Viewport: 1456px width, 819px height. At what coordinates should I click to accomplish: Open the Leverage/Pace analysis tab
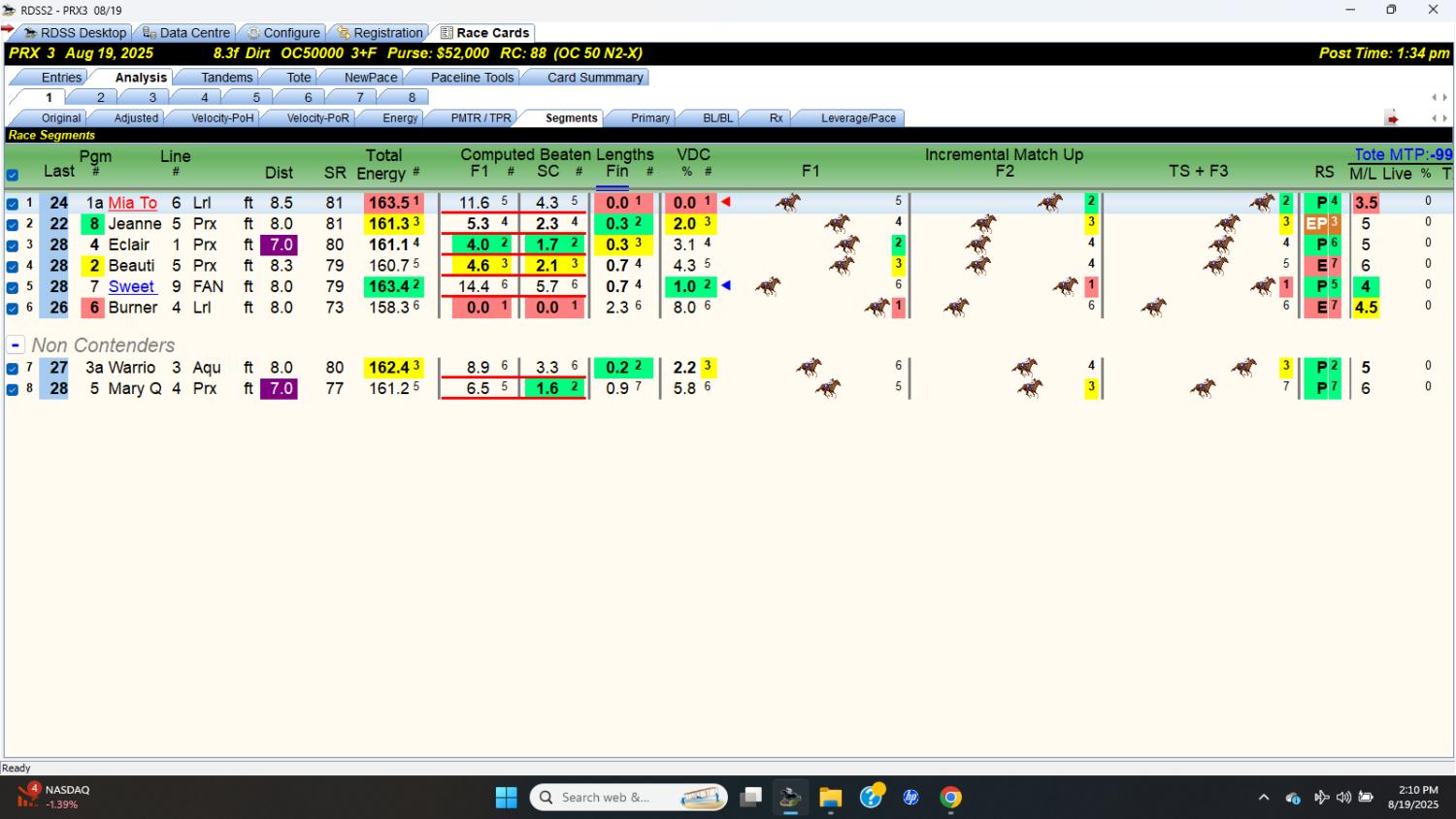coord(858,118)
